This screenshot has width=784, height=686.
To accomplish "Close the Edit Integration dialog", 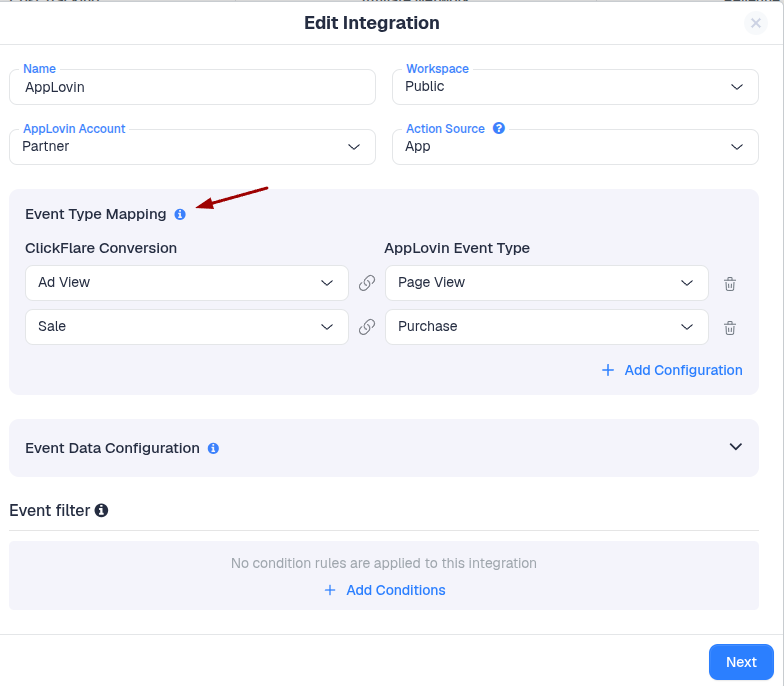I will 756,23.
